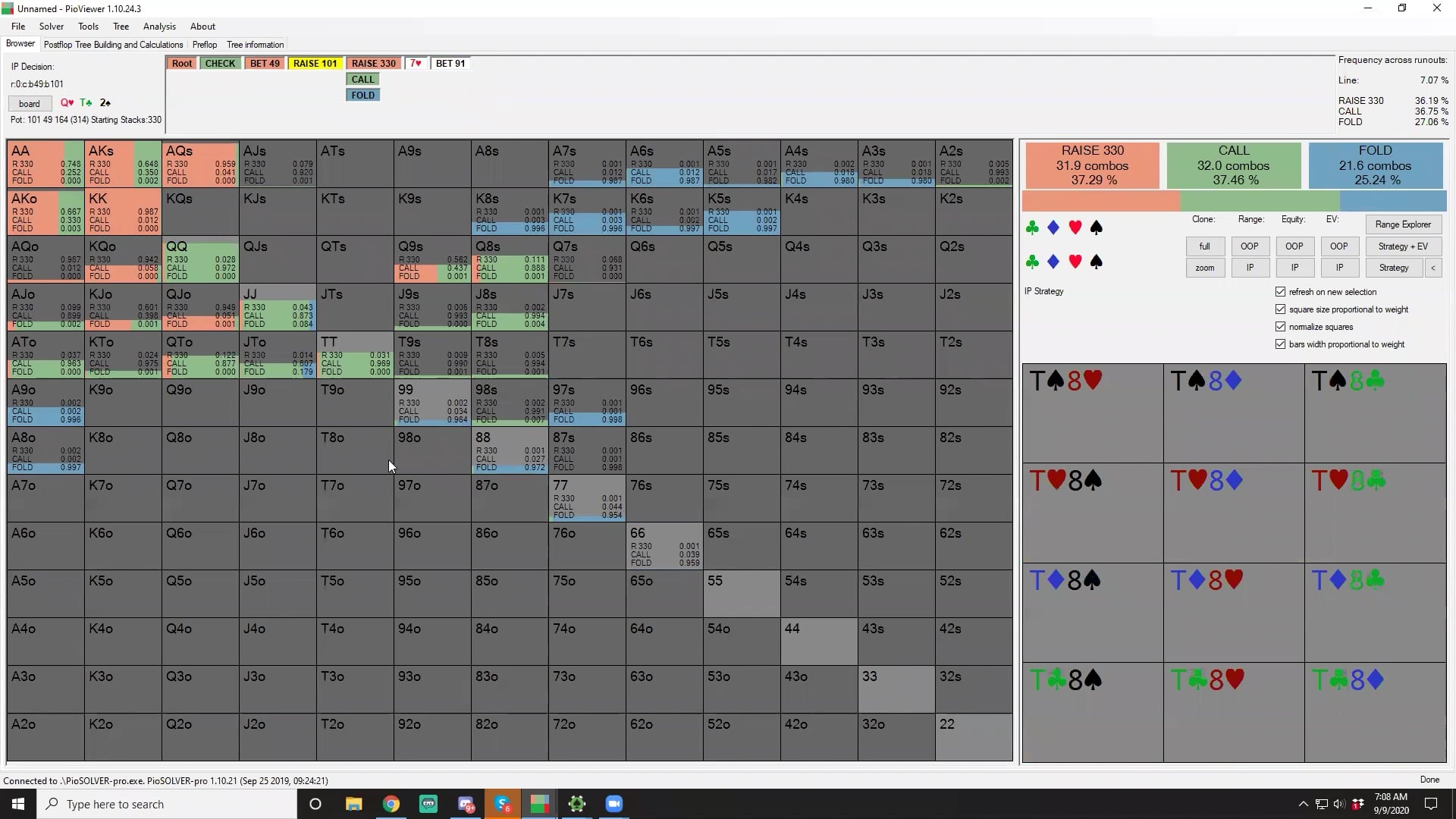Screen dimensions: 1456x819
Task: Click the bottom-row green club suit icon
Action: (x=1032, y=262)
